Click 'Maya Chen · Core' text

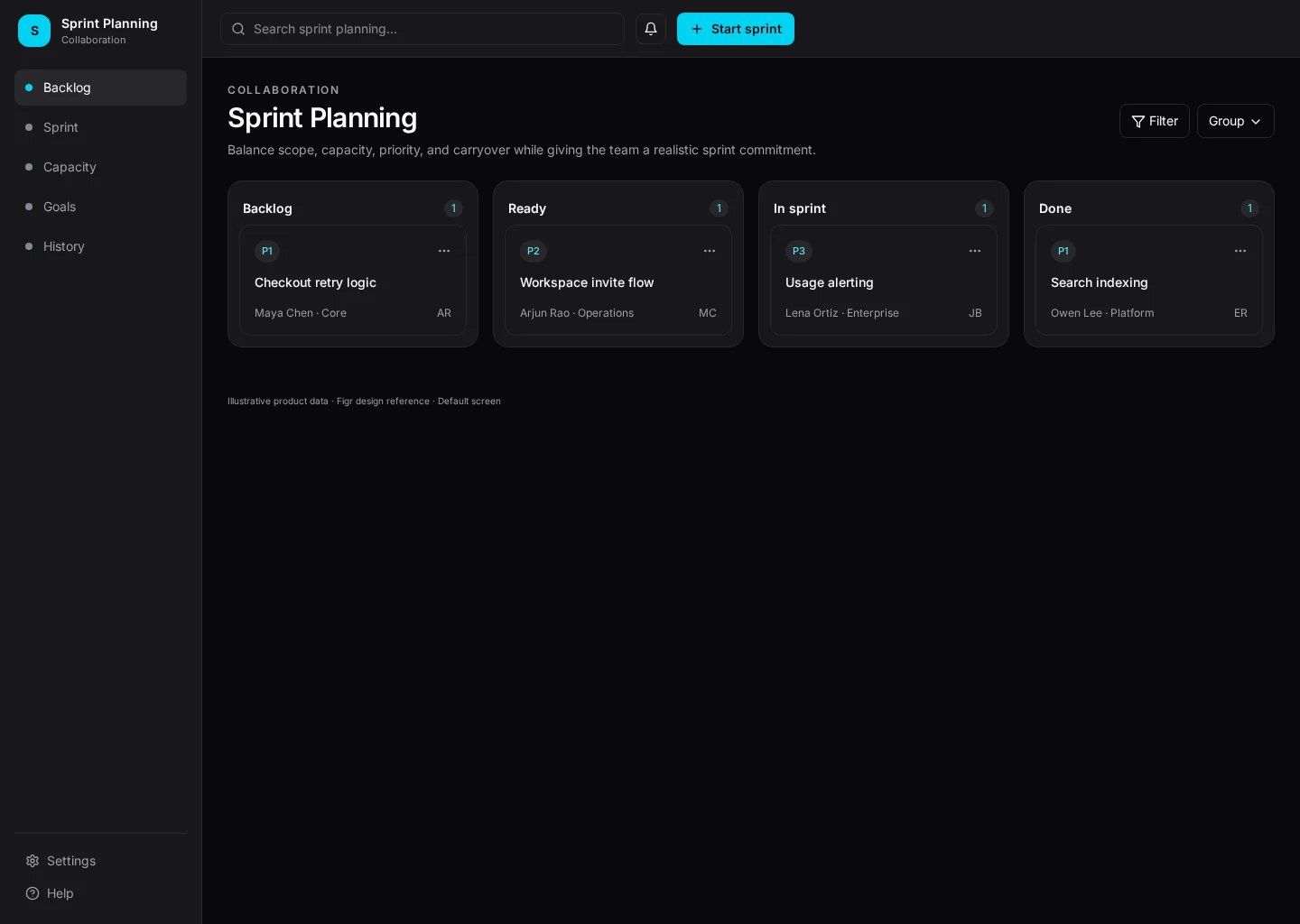tap(301, 313)
